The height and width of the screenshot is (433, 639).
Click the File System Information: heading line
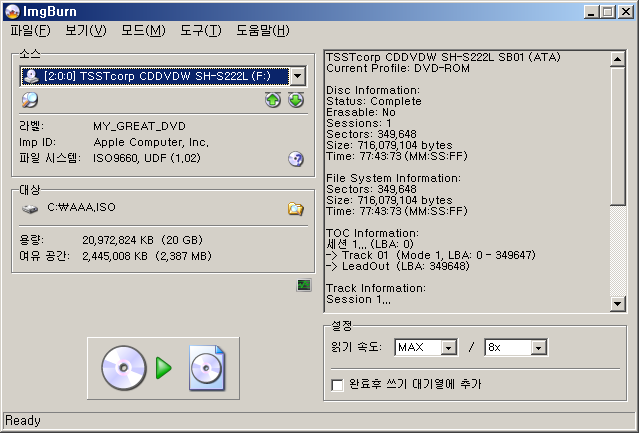[393, 178]
